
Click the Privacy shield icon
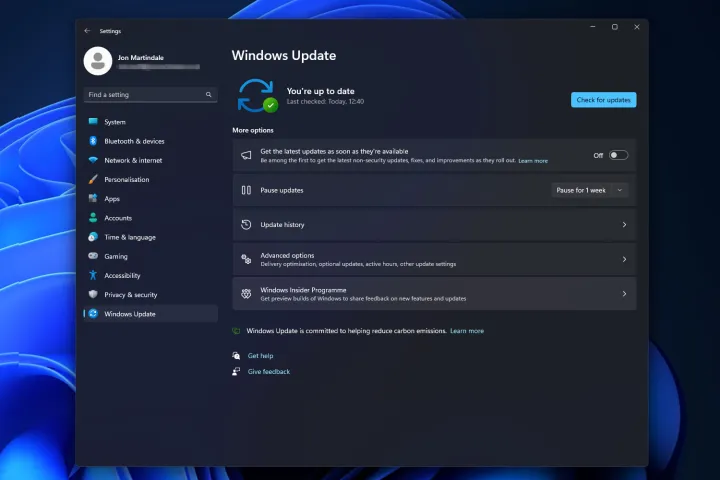tap(93, 294)
